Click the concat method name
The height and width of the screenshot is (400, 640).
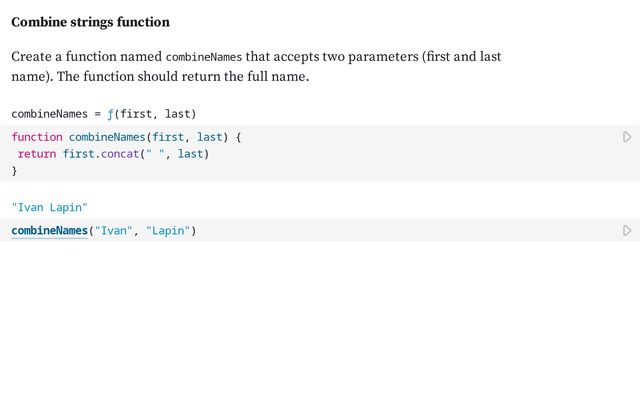point(120,154)
